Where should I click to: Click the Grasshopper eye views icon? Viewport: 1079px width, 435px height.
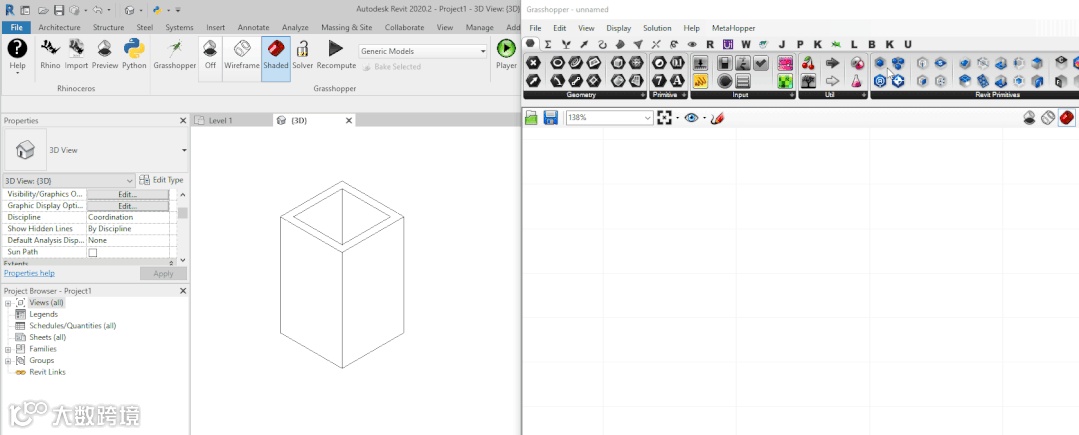692,118
